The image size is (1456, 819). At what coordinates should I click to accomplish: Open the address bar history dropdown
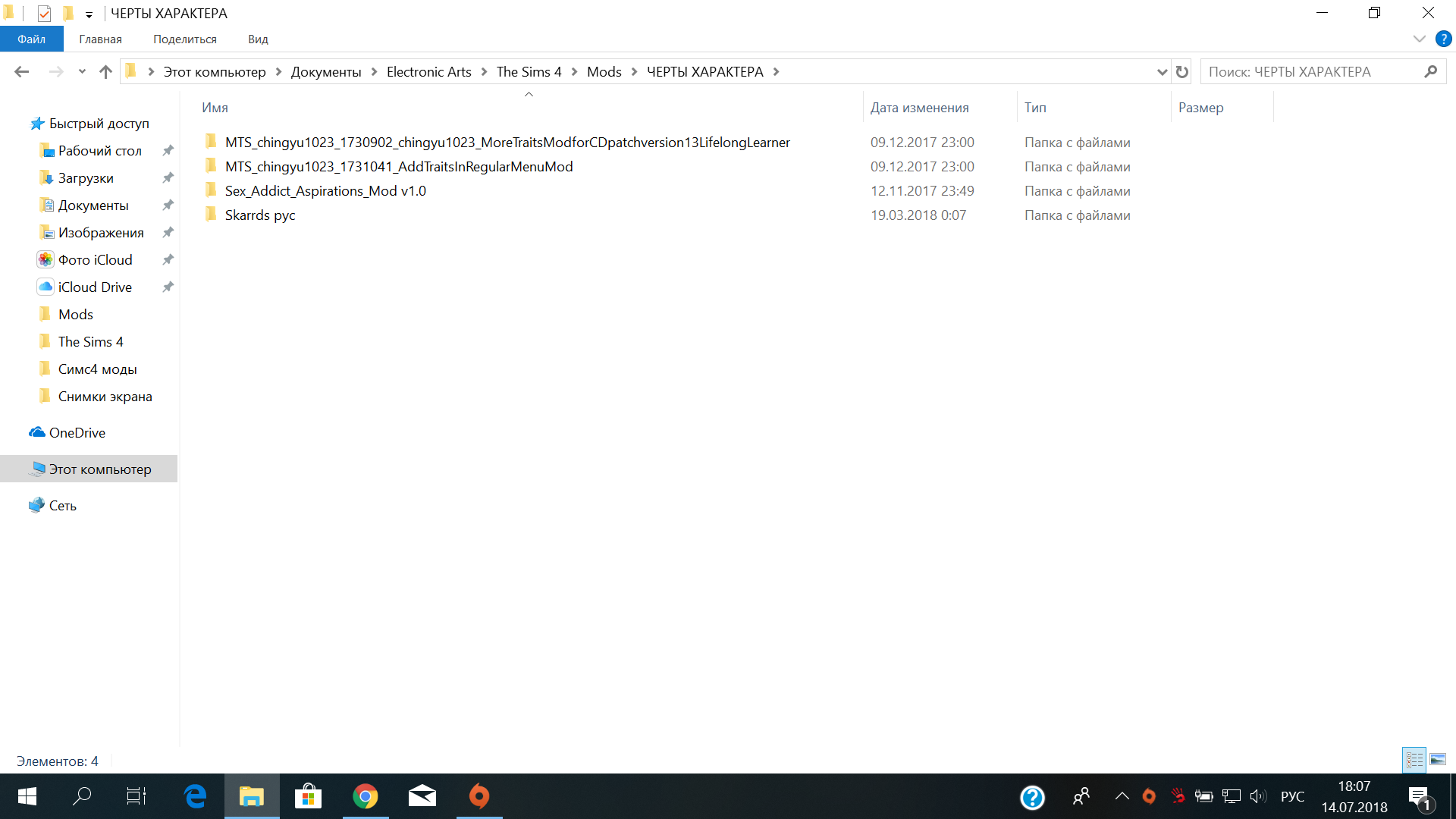click(1161, 72)
